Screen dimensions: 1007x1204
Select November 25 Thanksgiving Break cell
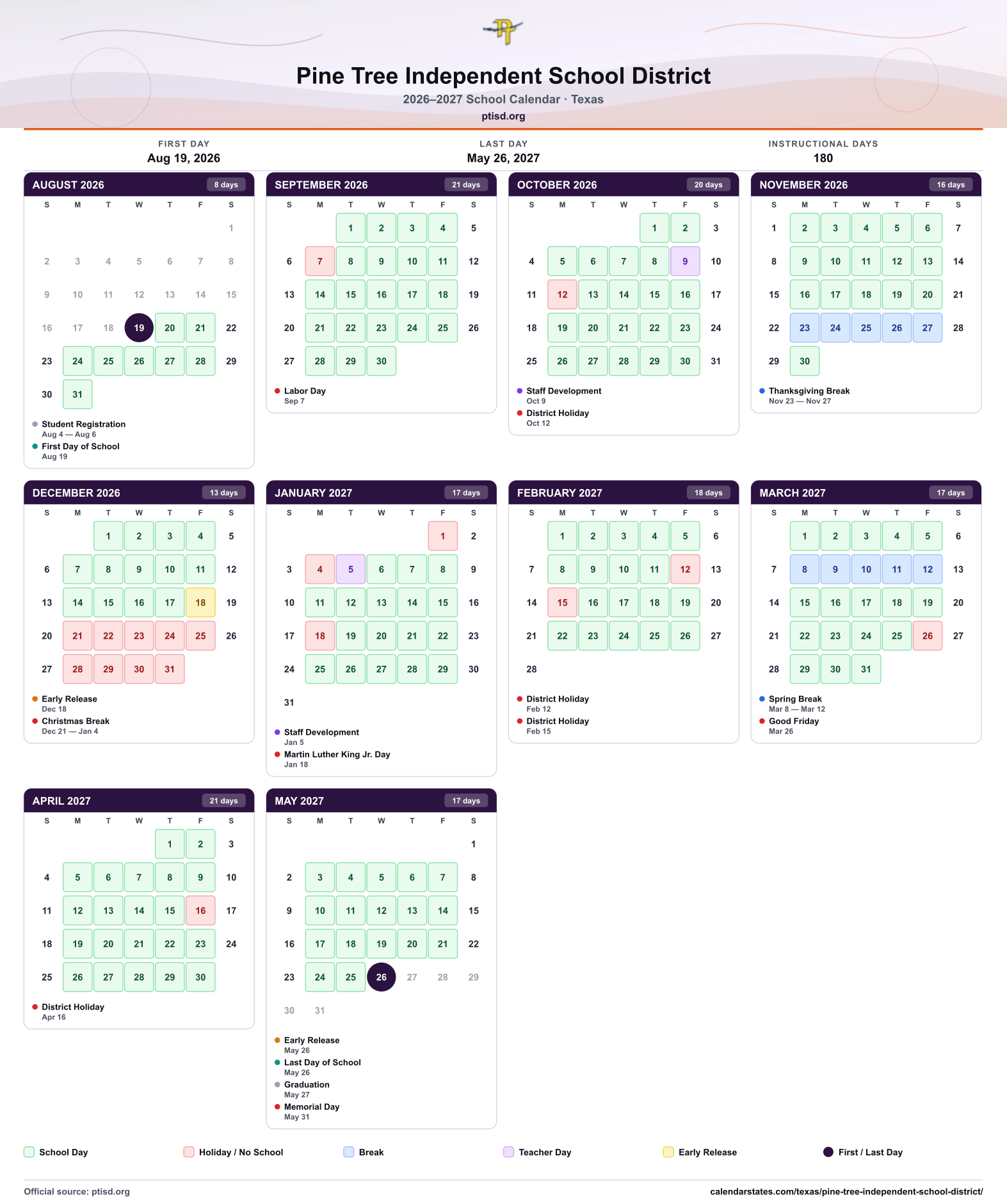tap(866, 328)
